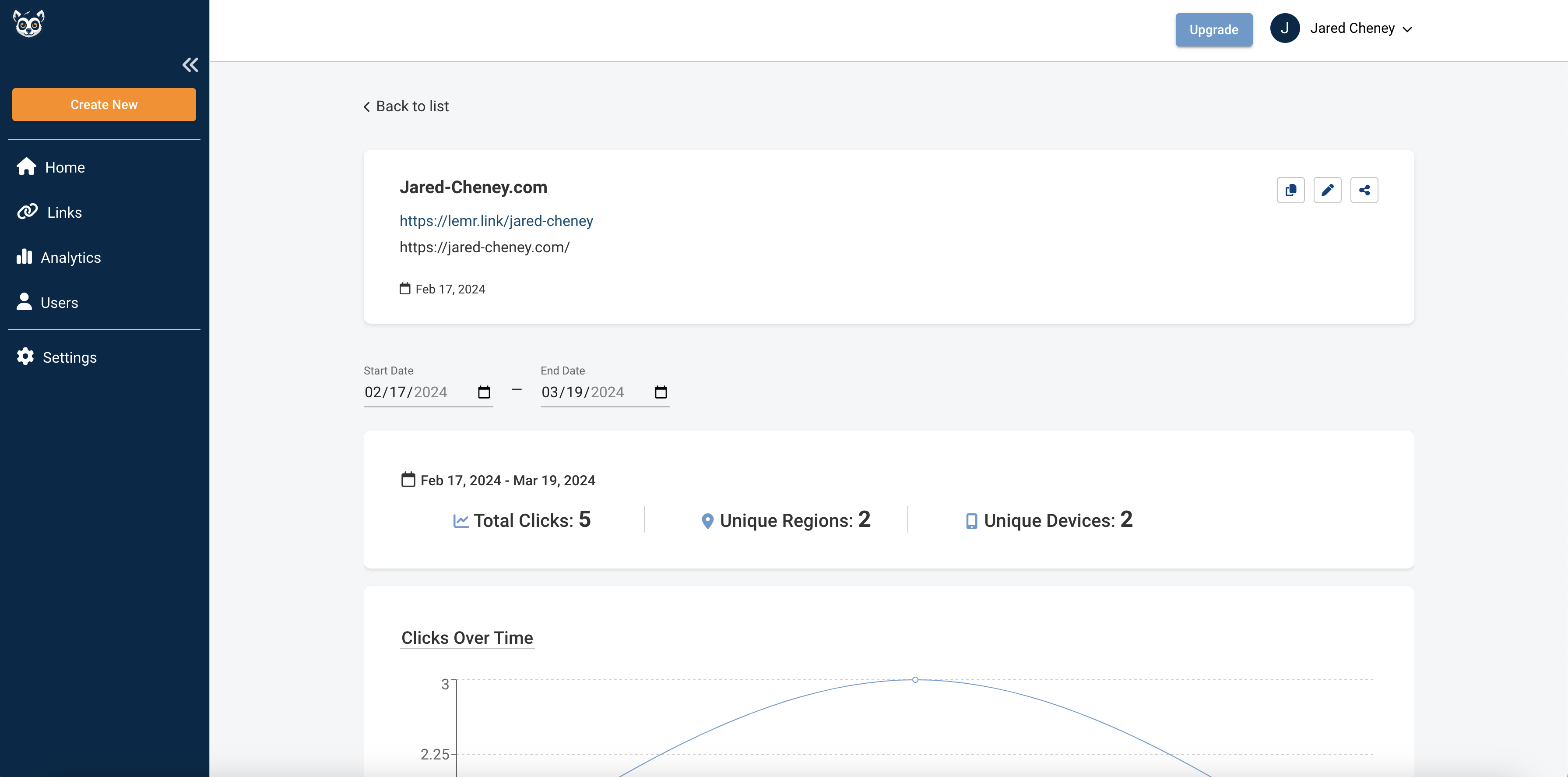This screenshot has height=777, width=1568.
Task: Click calendar icon beside date range summary
Action: pos(408,480)
